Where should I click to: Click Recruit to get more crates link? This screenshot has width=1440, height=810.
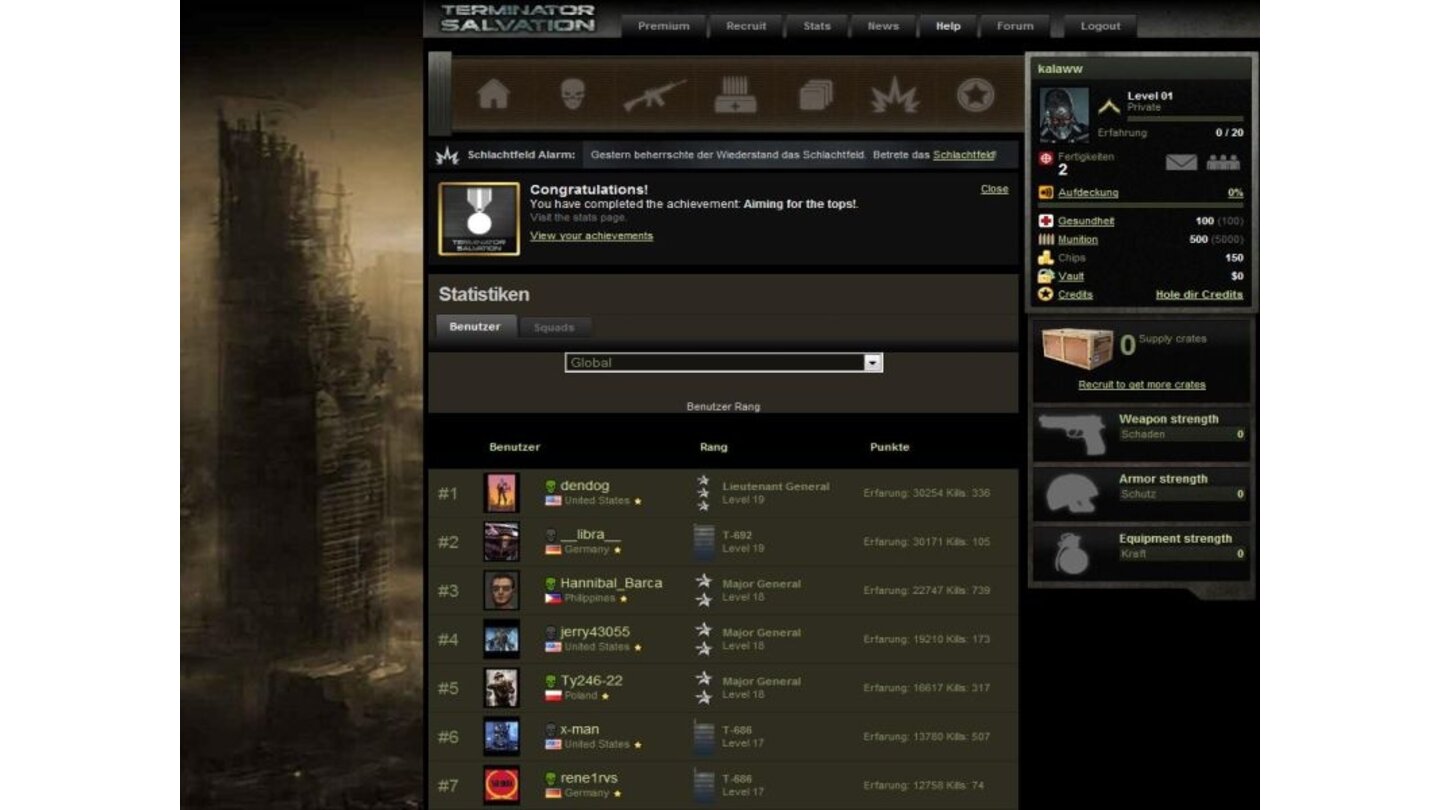tap(1142, 384)
